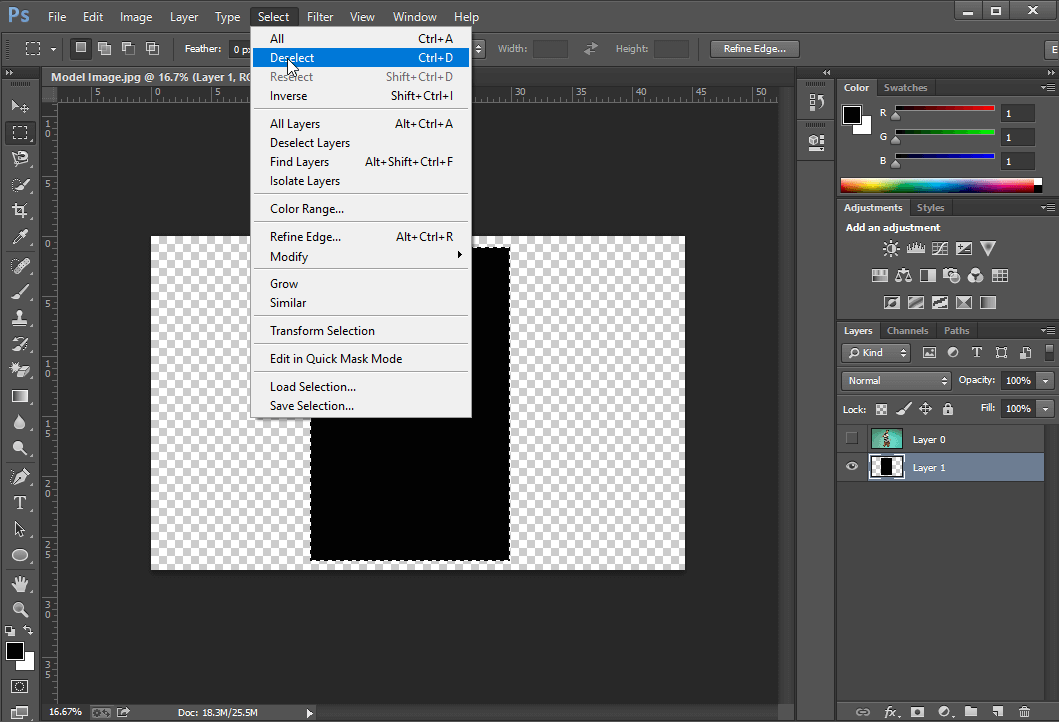Viewport: 1059px width, 722px height.
Task: Switch to the Channels tab
Action: click(x=907, y=331)
